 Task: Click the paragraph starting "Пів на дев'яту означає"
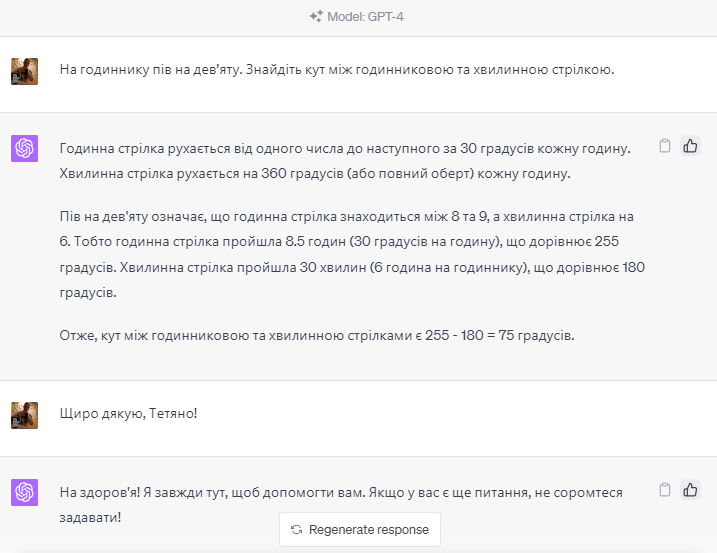[x=352, y=254]
